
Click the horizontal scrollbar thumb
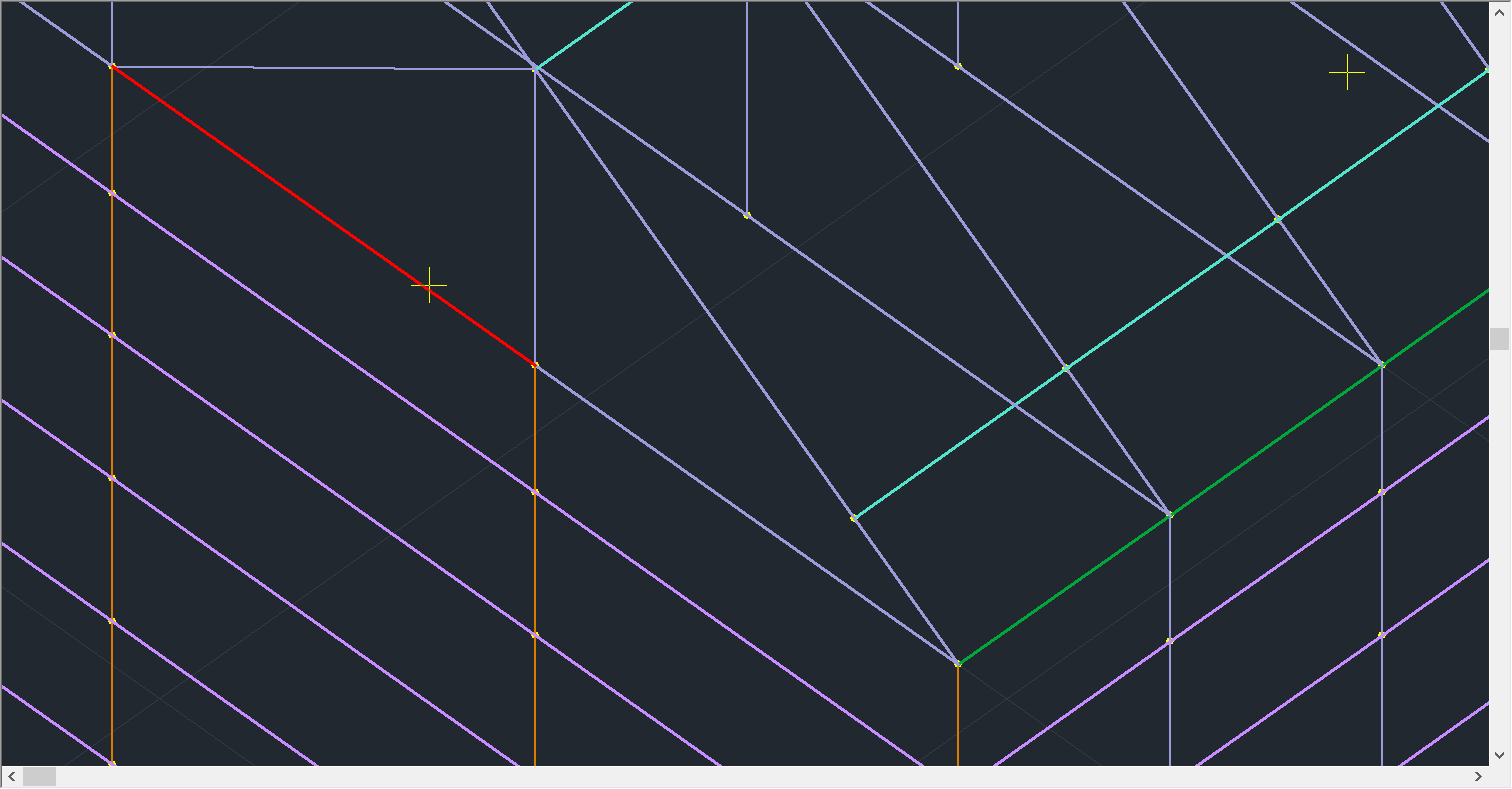click(40, 777)
